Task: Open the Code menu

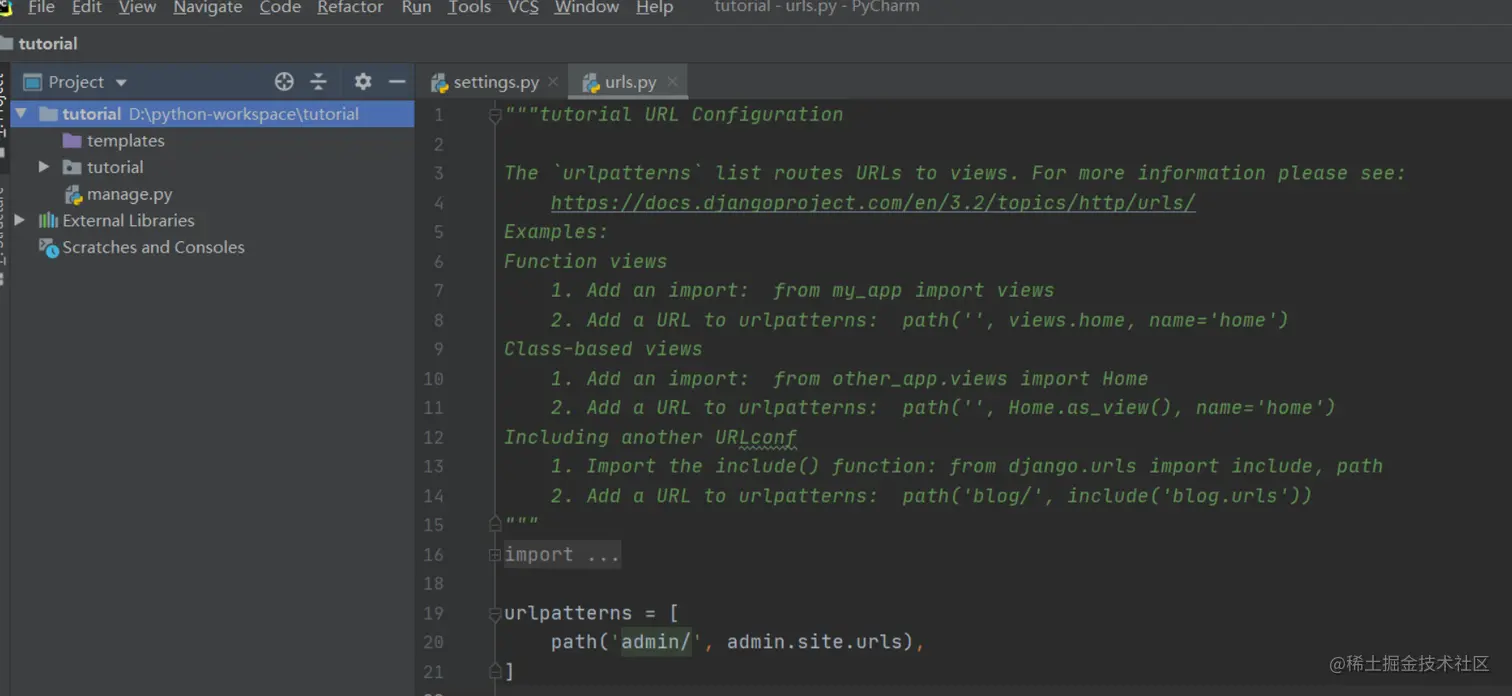Action: tap(280, 8)
